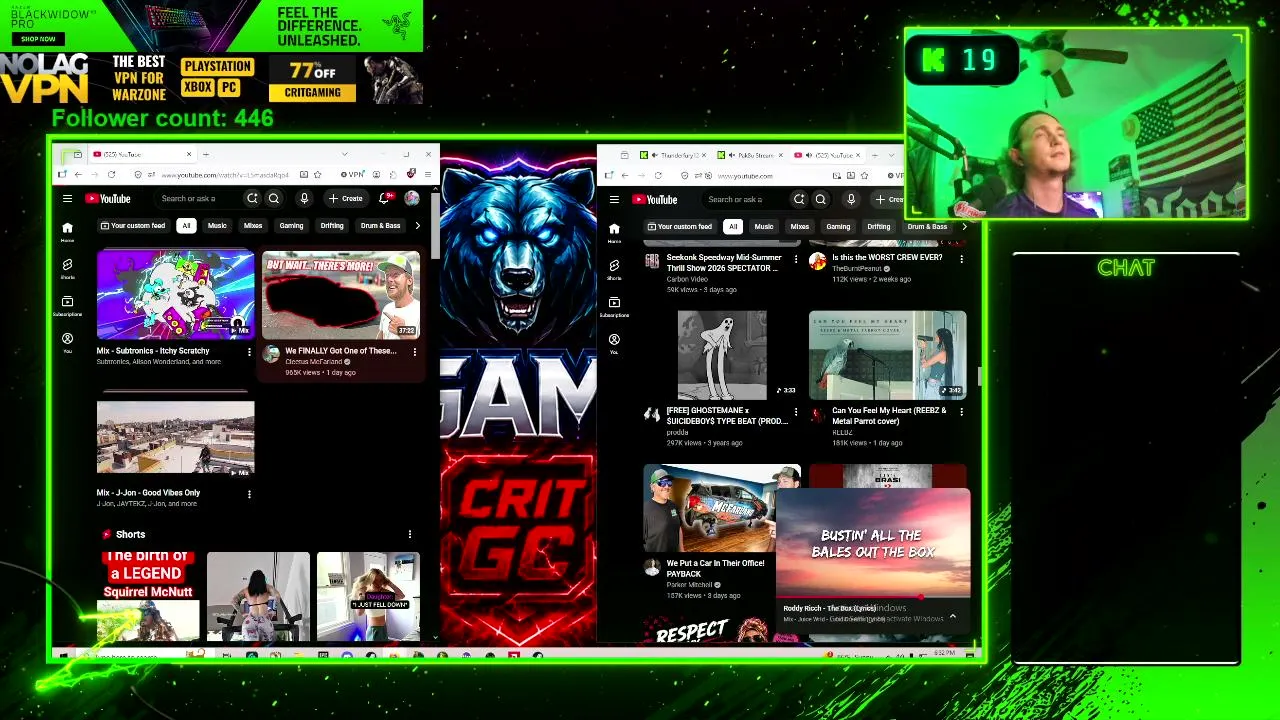Open the Parker Mitchell channel link
Image resolution: width=1280 pixels, height=720 pixels.
click(689, 585)
